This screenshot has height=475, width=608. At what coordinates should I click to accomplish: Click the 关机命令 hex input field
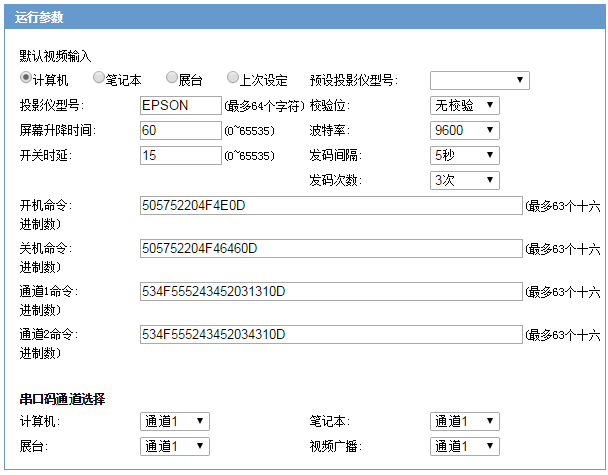click(x=331, y=248)
